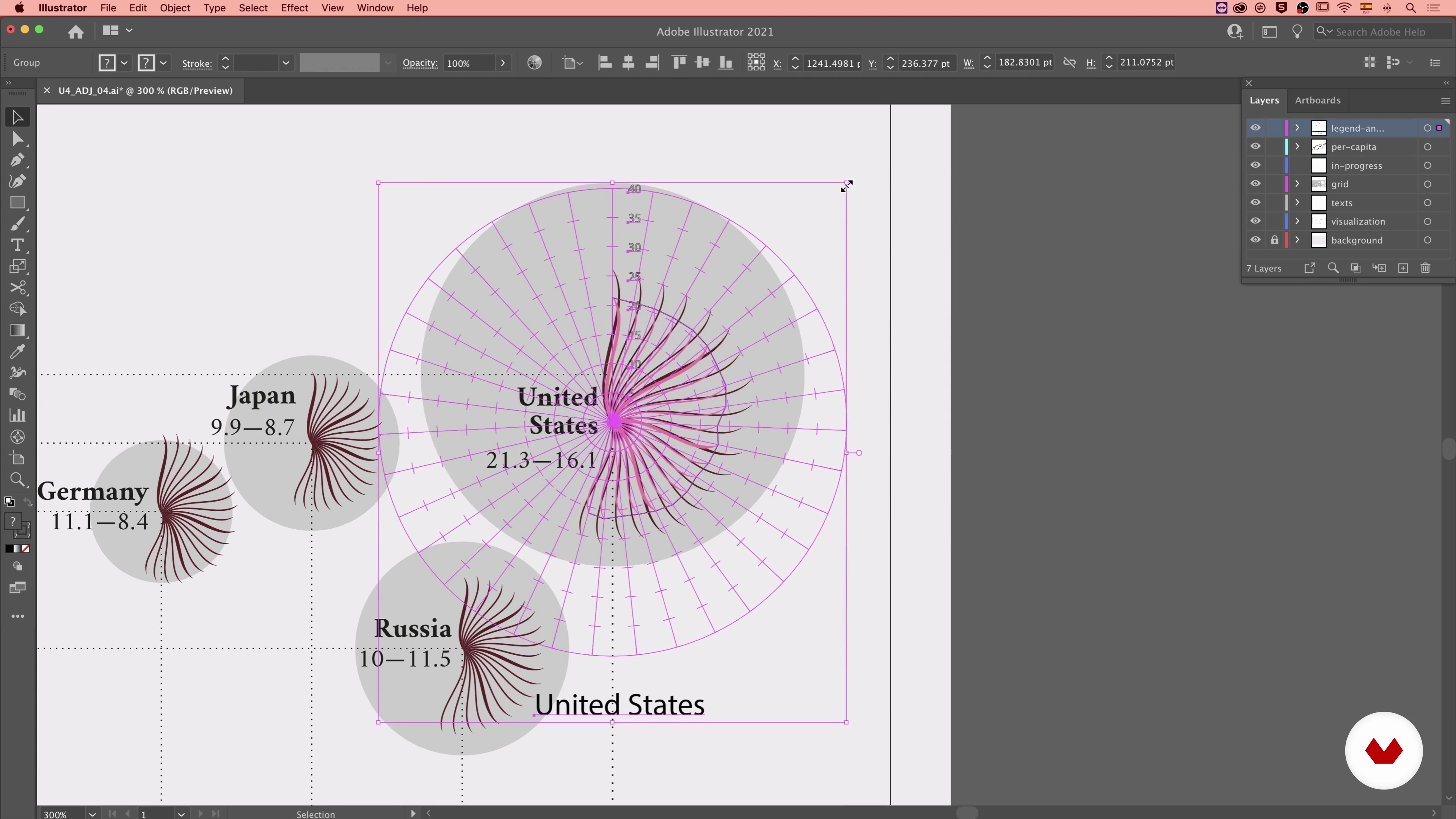
Task: Click the Home icon
Action: point(76,31)
